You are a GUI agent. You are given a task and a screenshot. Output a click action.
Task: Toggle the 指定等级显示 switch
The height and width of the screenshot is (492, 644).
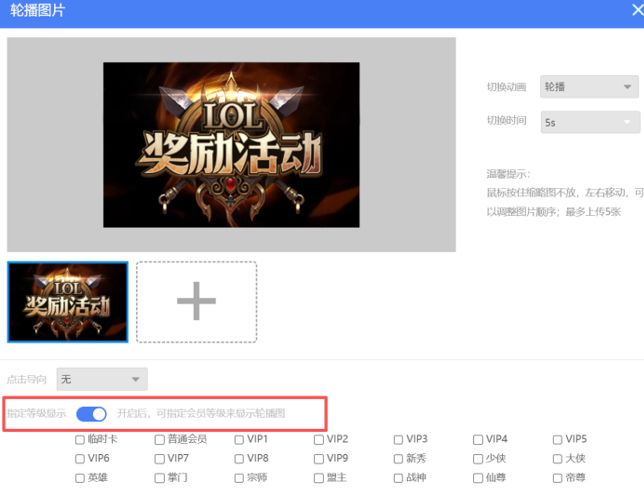click(x=91, y=414)
